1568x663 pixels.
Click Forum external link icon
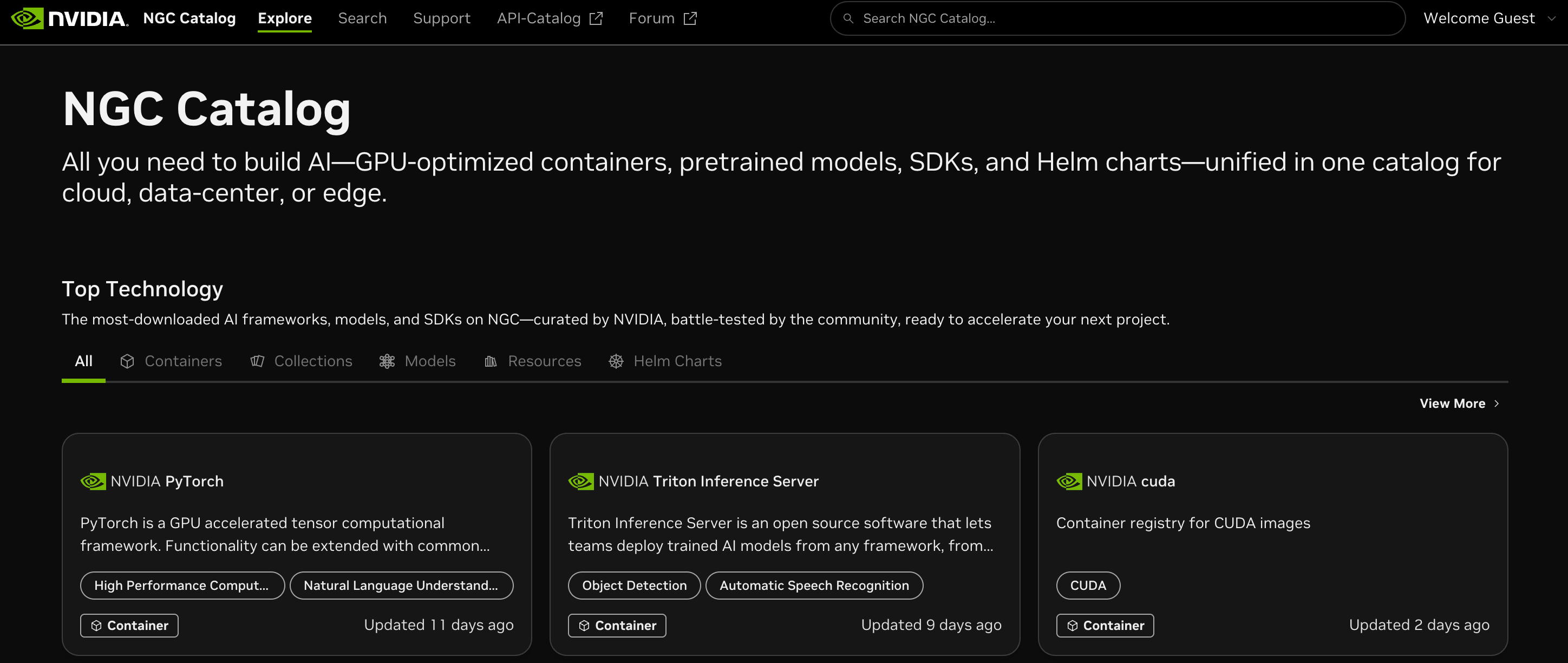pos(690,18)
